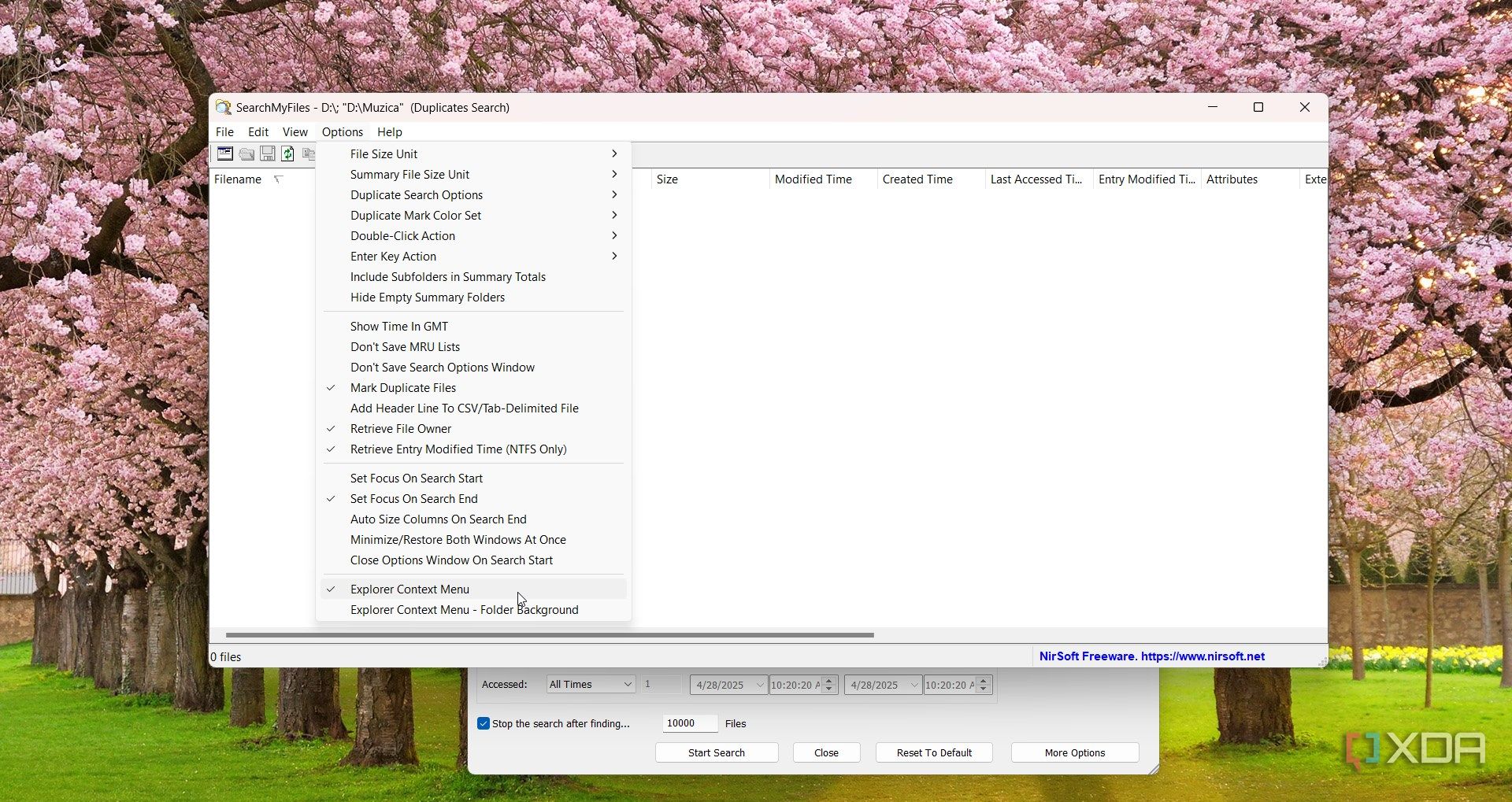Open the first 4/28/2025 accessed date picker
The width and height of the screenshot is (1512, 802).
[x=728, y=685]
